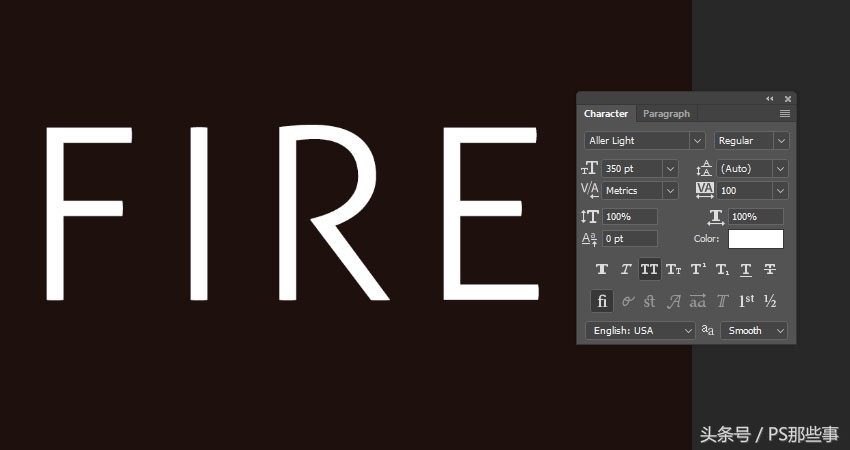Open the white text Color swatch
This screenshot has width=850, height=450.
pyautogui.click(x=756, y=239)
